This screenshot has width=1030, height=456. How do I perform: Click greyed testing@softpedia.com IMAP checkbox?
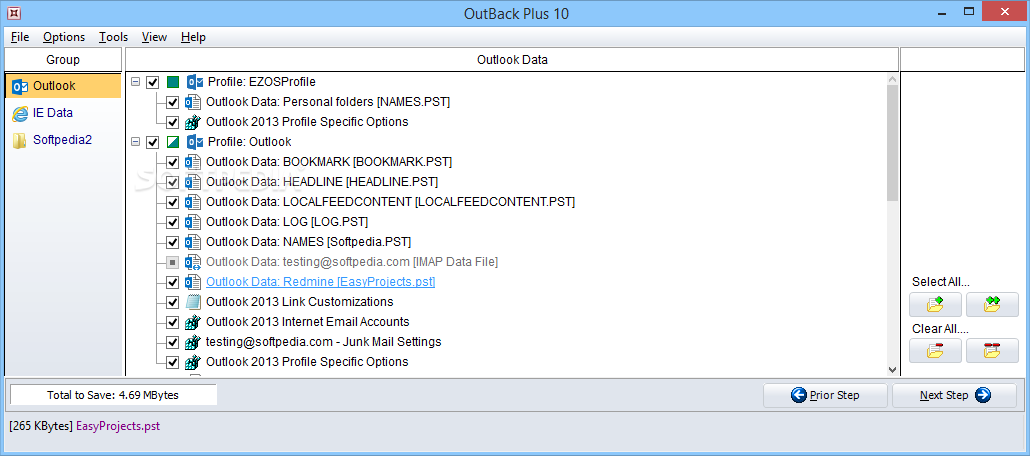pos(173,262)
